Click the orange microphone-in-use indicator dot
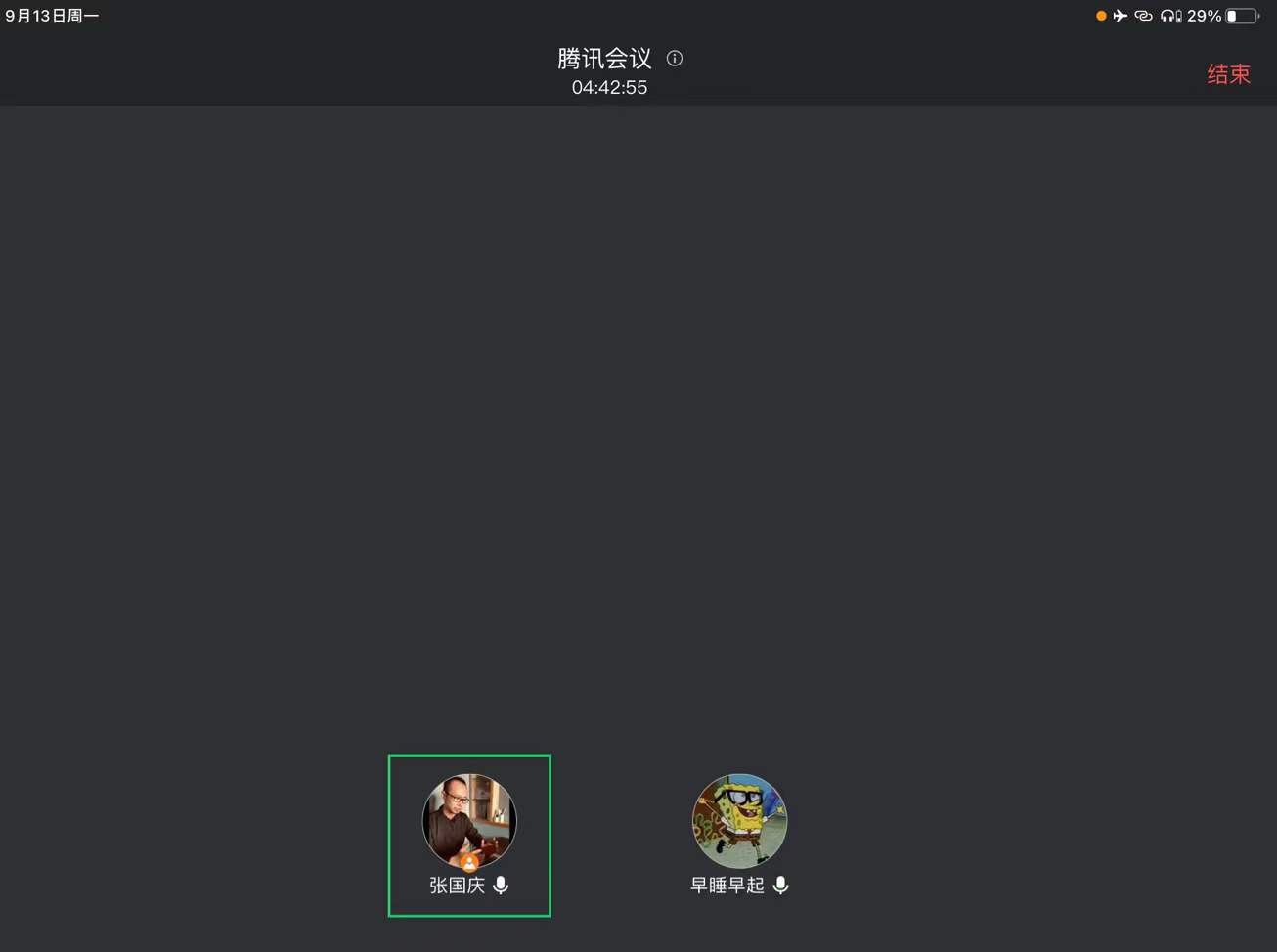The height and width of the screenshot is (952, 1277). pos(1101,16)
